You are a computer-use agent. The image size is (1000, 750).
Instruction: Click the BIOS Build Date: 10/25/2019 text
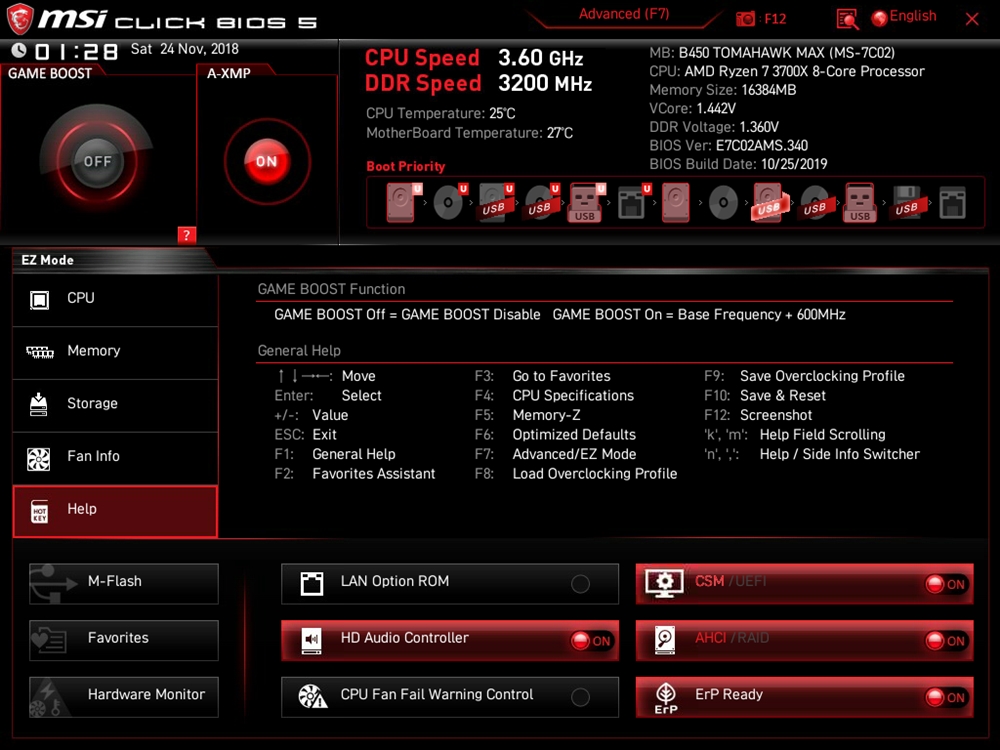tap(738, 165)
